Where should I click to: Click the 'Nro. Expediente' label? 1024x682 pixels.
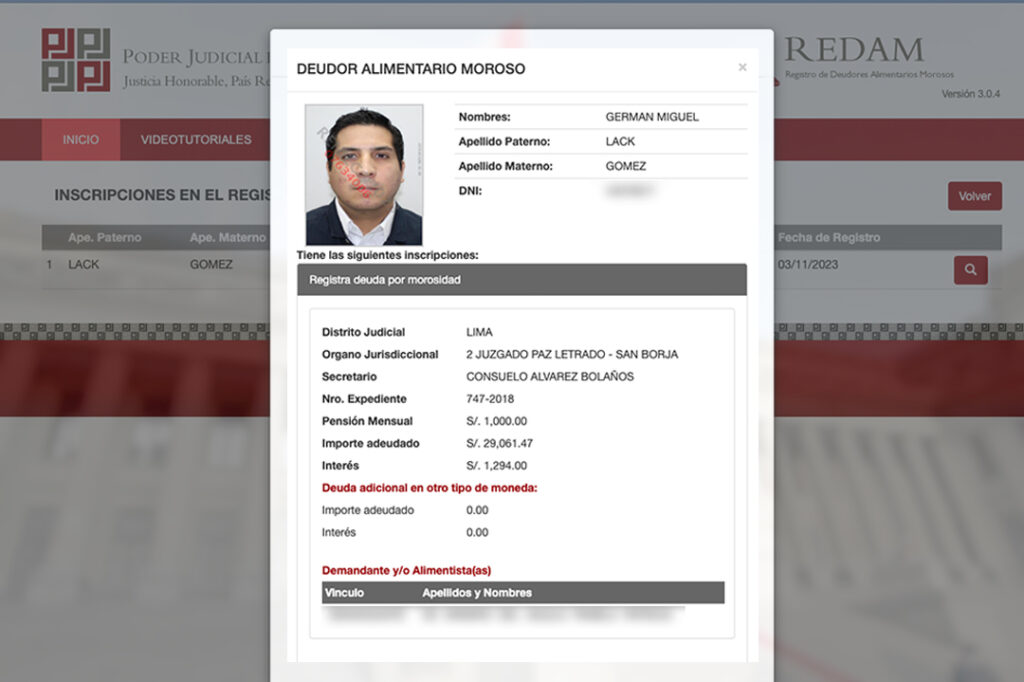pyautogui.click(x=364, y=399)
